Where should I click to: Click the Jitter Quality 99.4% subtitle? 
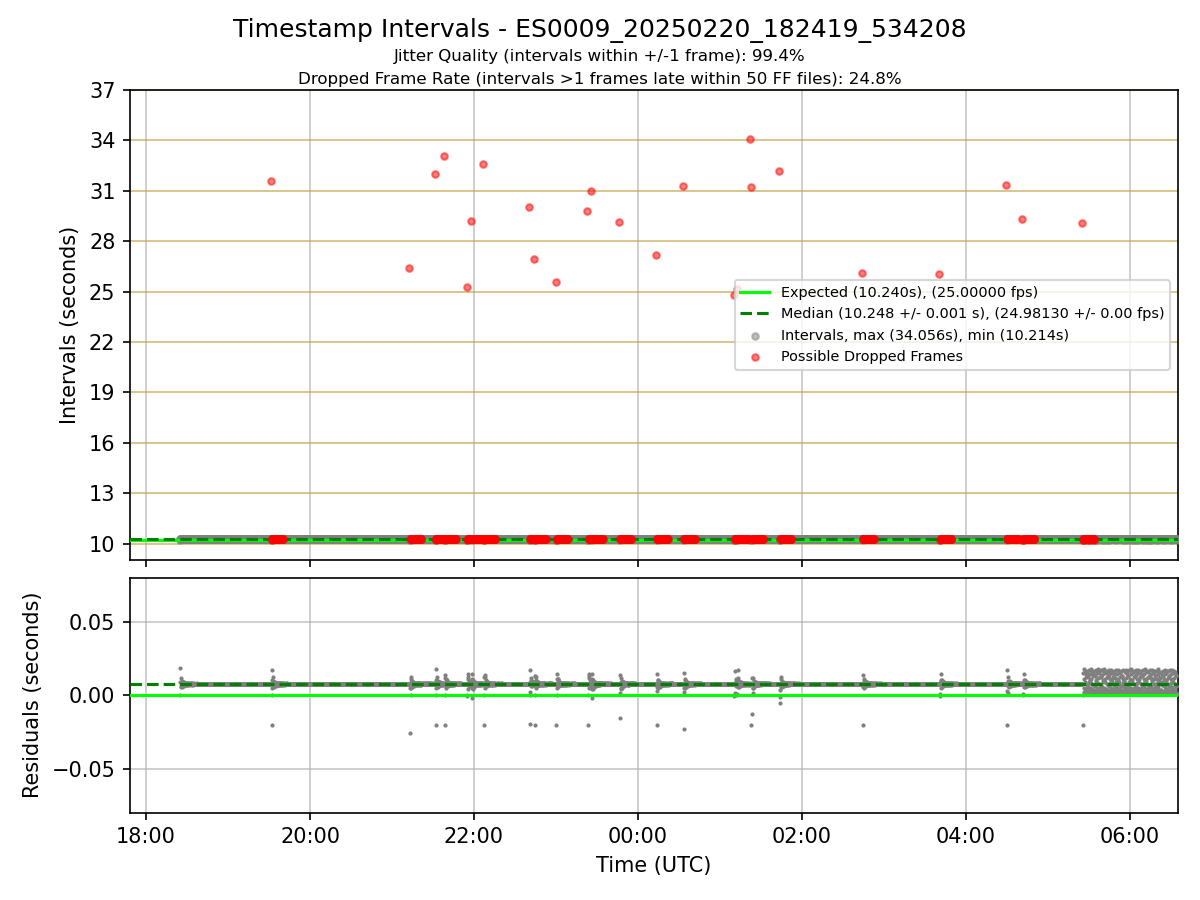click(599, 56)
